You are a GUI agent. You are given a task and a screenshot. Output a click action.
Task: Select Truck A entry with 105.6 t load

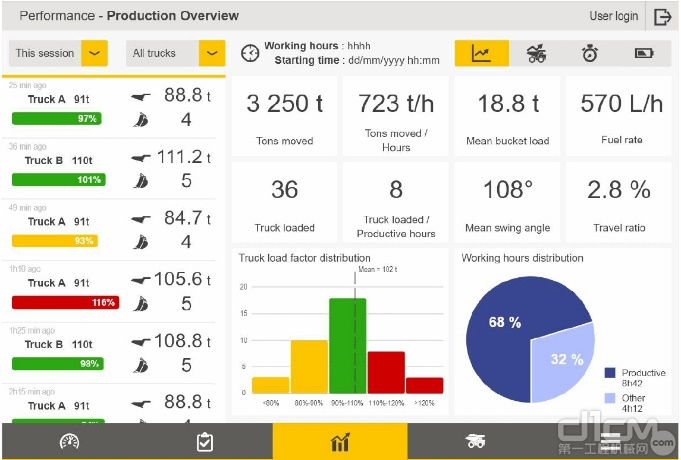point(115,291)
